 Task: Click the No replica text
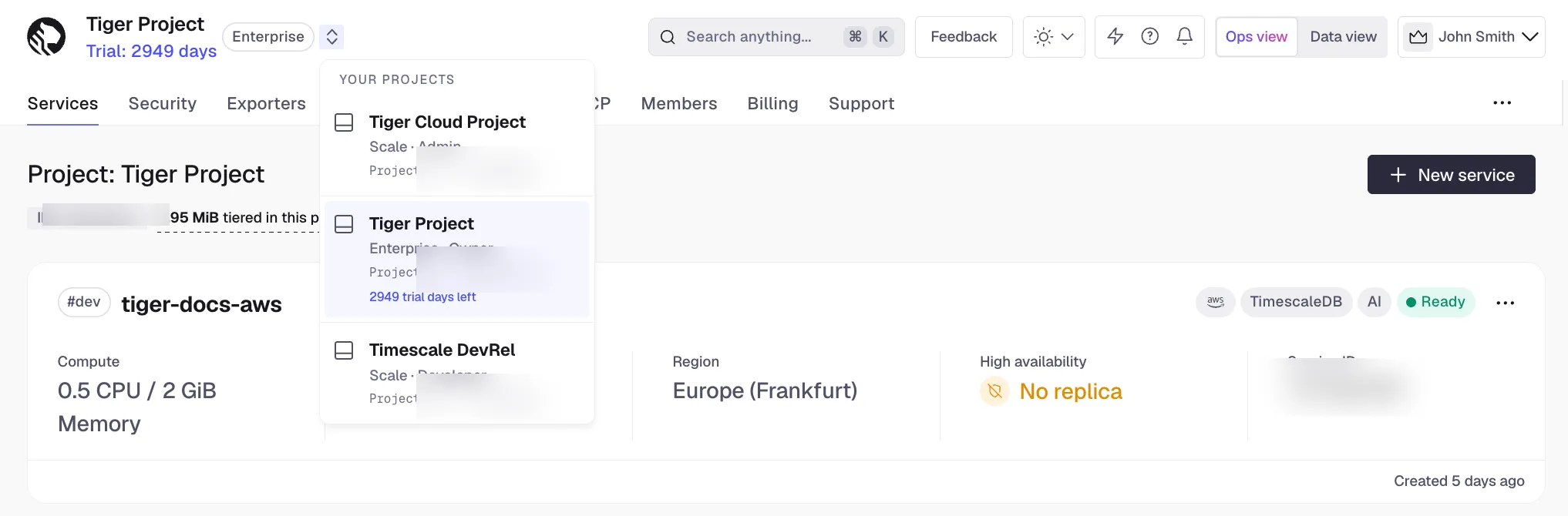pos(1070,391)
